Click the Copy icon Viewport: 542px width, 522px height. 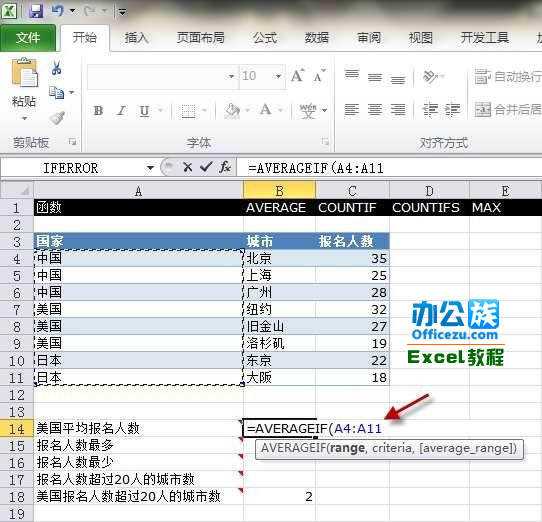(56, 92)
